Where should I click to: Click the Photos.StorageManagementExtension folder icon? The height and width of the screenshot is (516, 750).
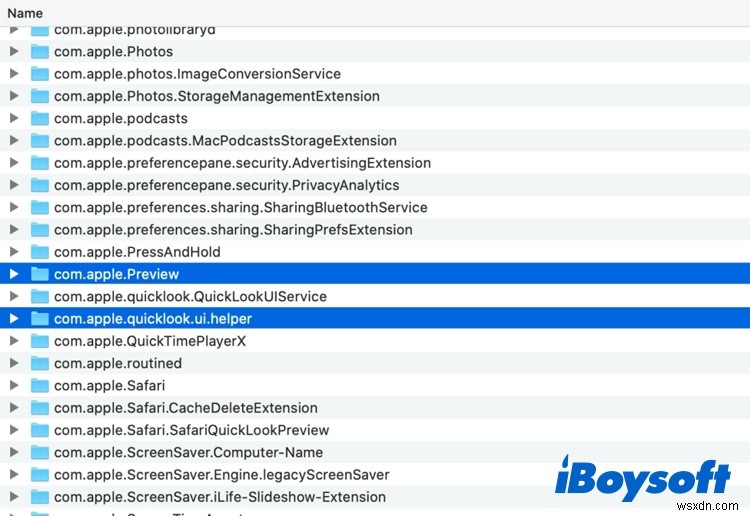coord(40,96)
